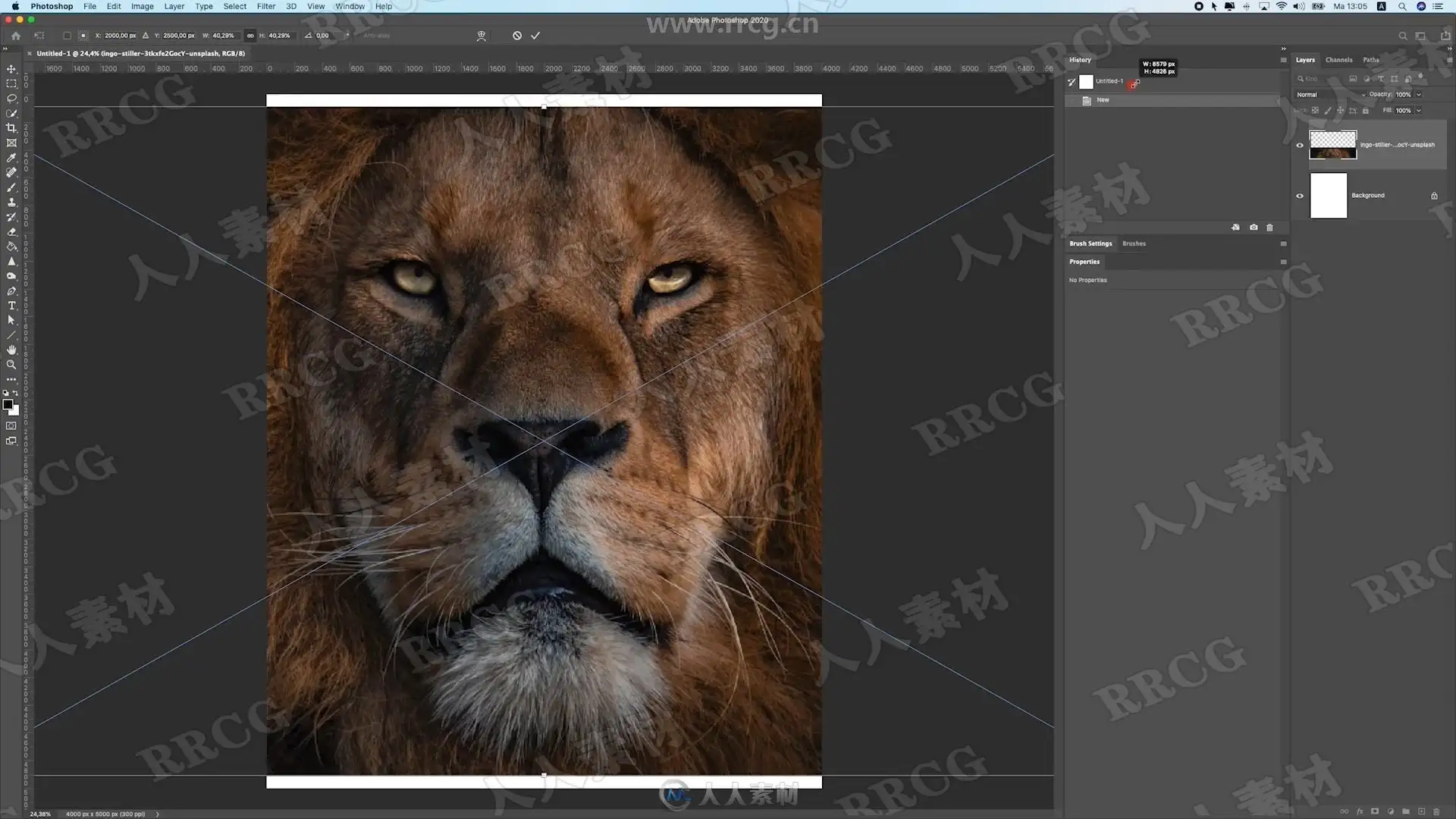The width and height of the screenshot is (1456, 819).
Task: Select the Crop tool
Action: point(11,128)
